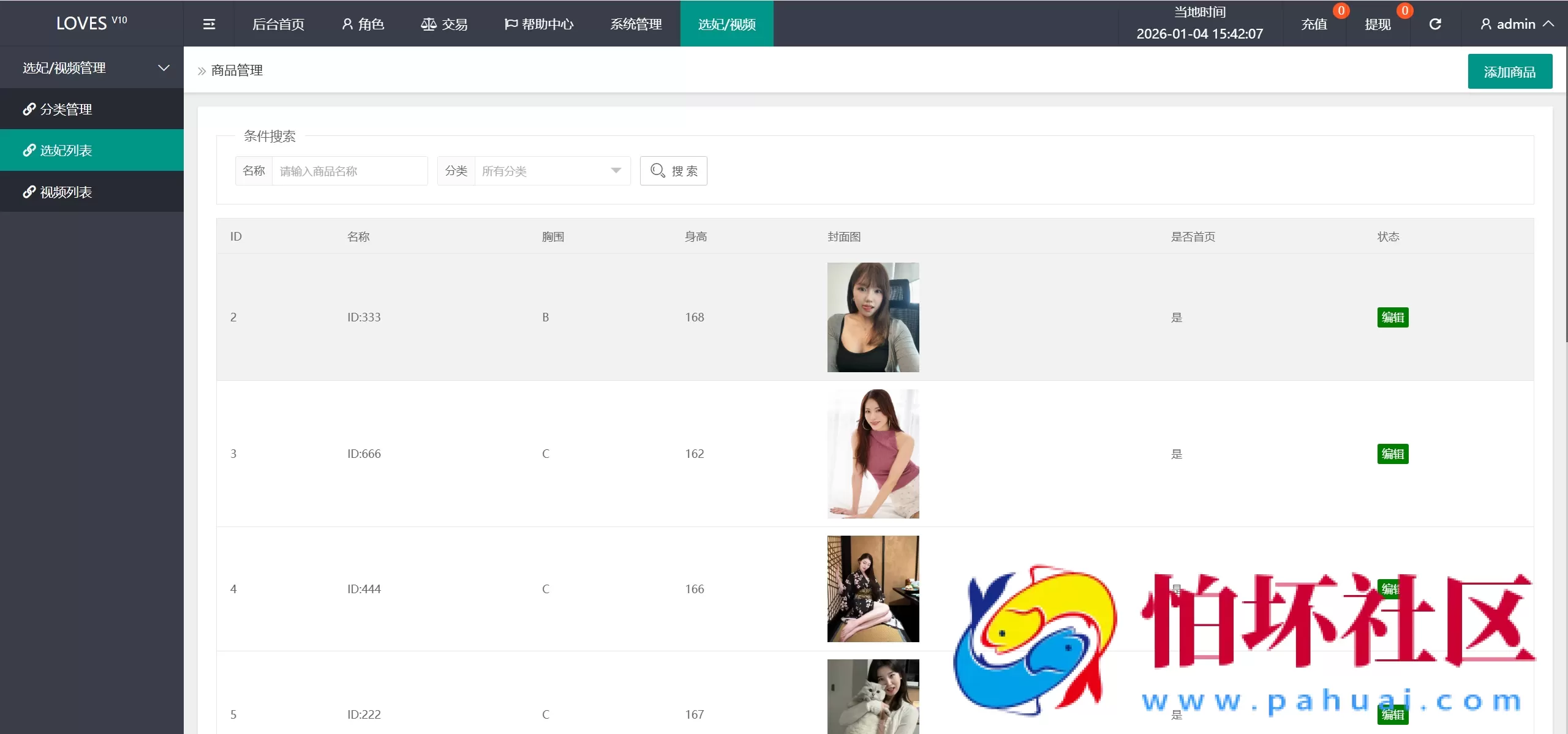Click the cover image thumbnail of ID:444
This screenshot has height=734, width=1568.
872,589
